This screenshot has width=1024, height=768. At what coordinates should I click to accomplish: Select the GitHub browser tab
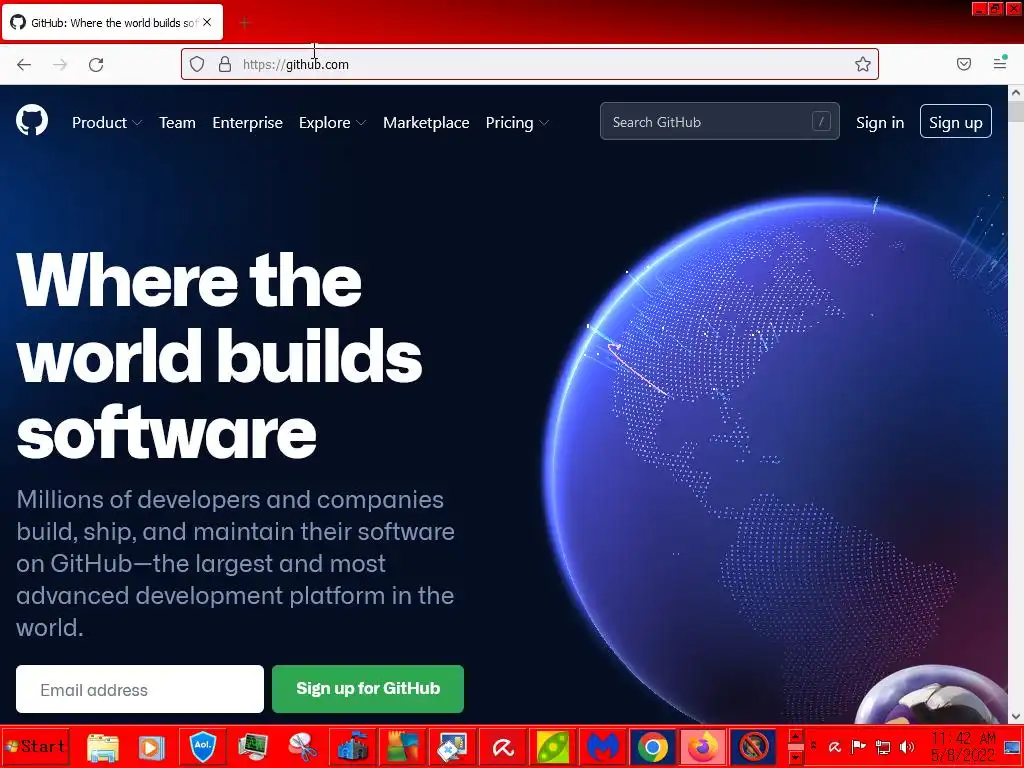click(x=113, y=22)
